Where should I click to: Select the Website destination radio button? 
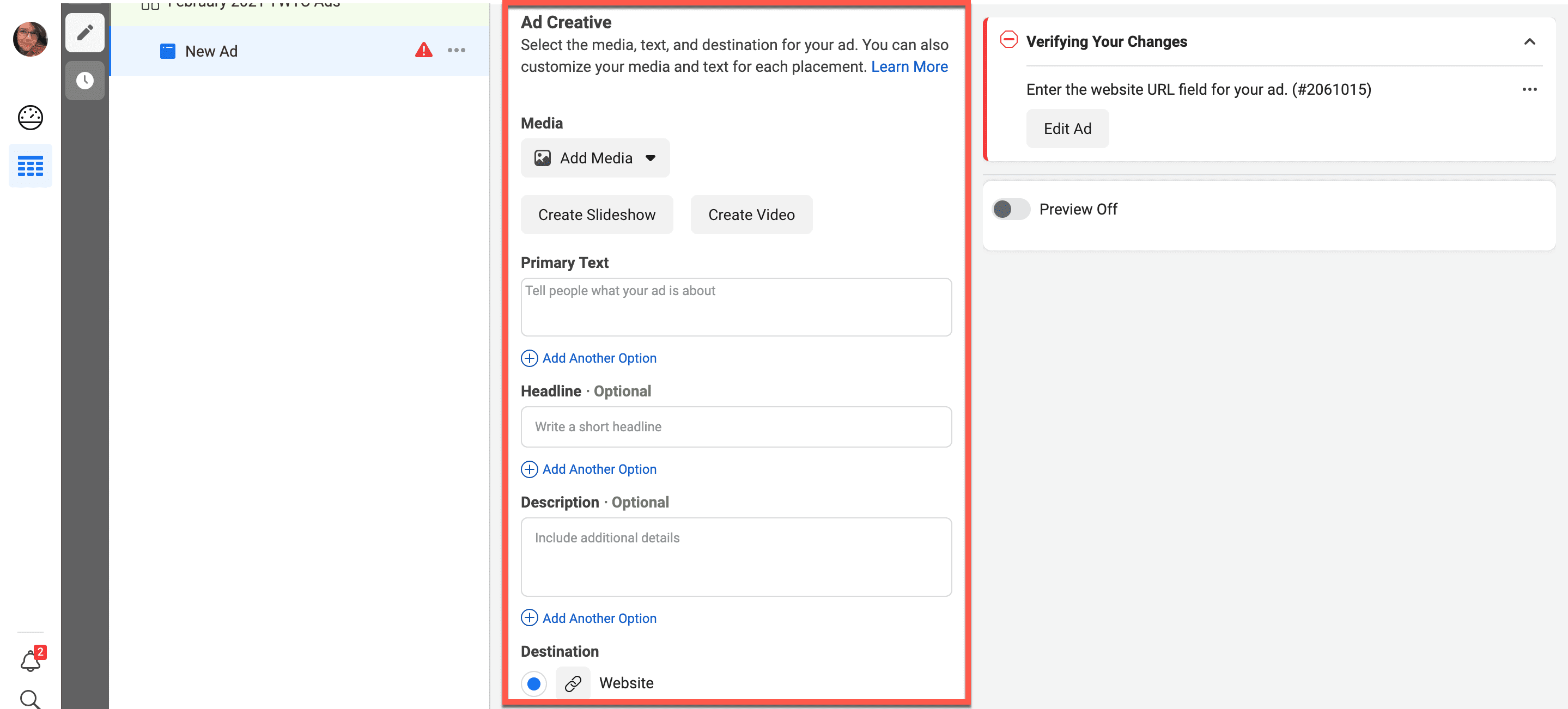coord(534,683)
